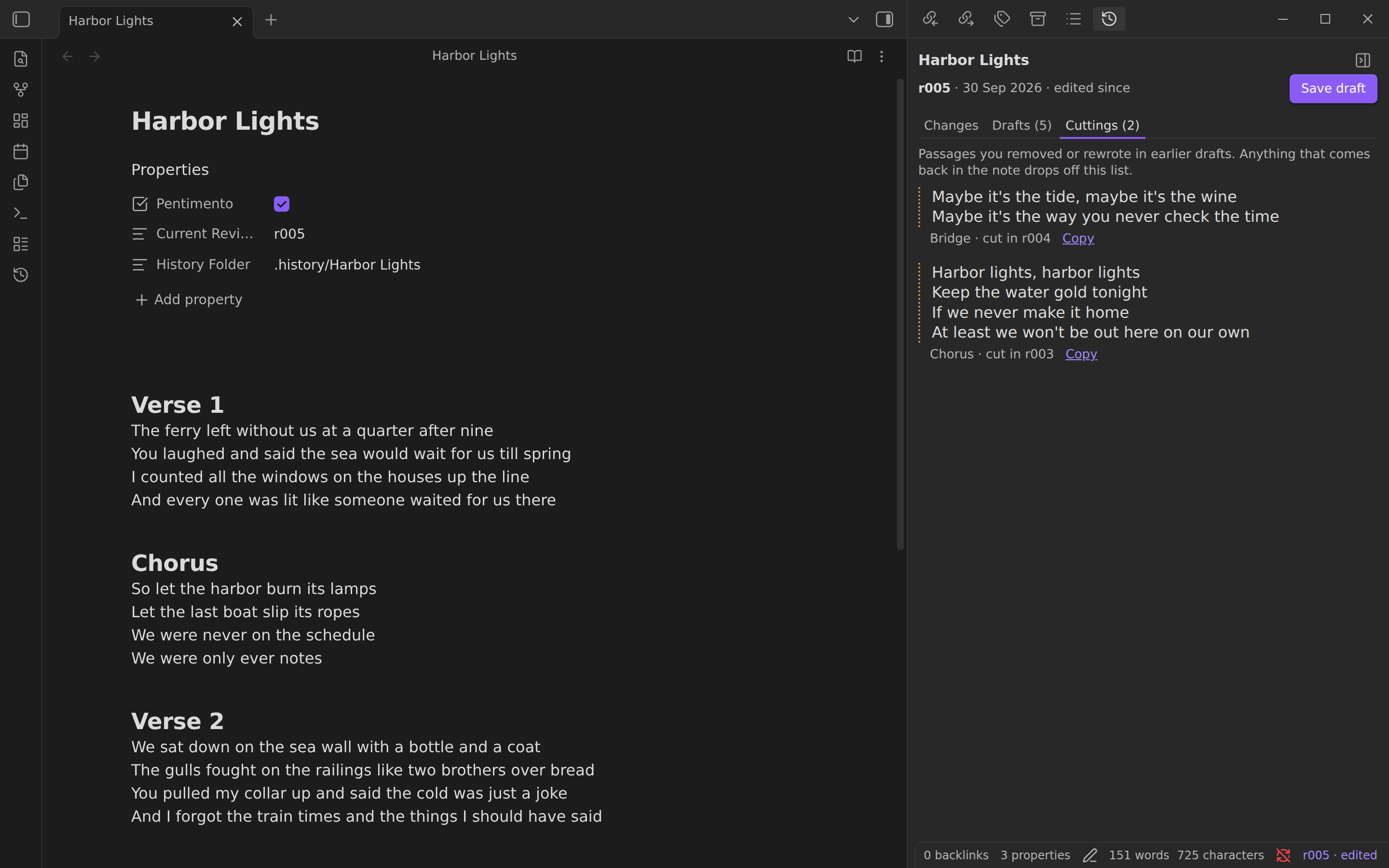This screenshot has height=868, width=1389.
Task: Collapse the Properties section heading
Action: coord(170,170)
